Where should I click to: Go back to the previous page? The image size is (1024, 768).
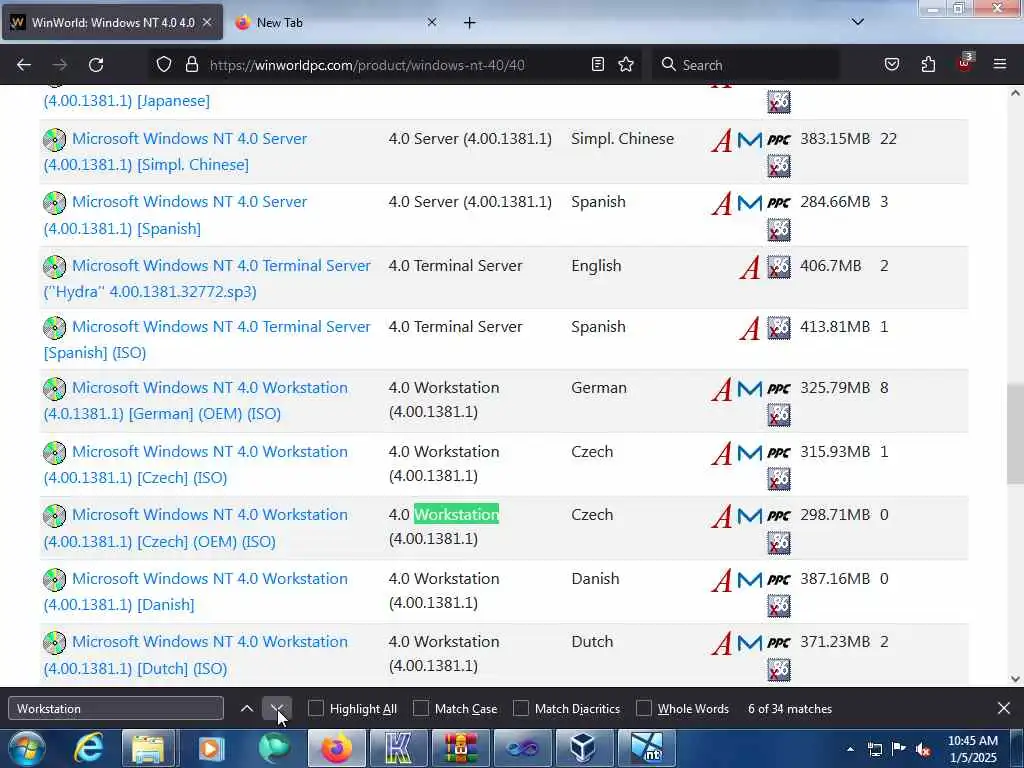24,65
